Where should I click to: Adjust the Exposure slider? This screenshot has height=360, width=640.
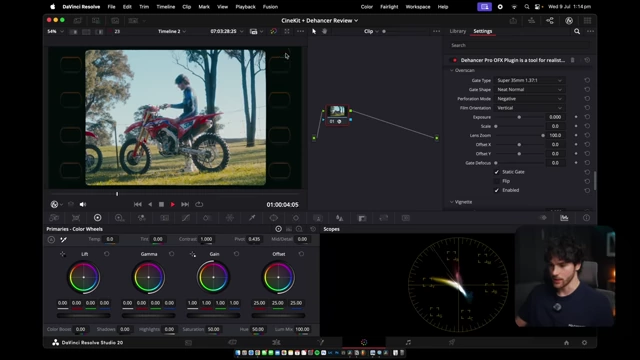pyautogui.click(x=519, y=117)
